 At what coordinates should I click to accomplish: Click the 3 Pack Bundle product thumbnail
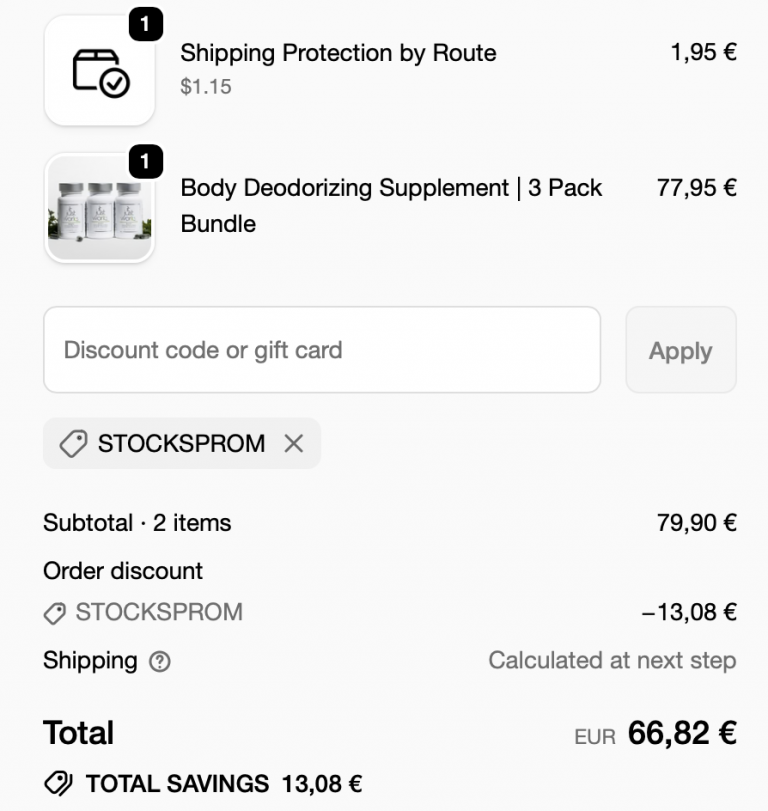(97, 207)
